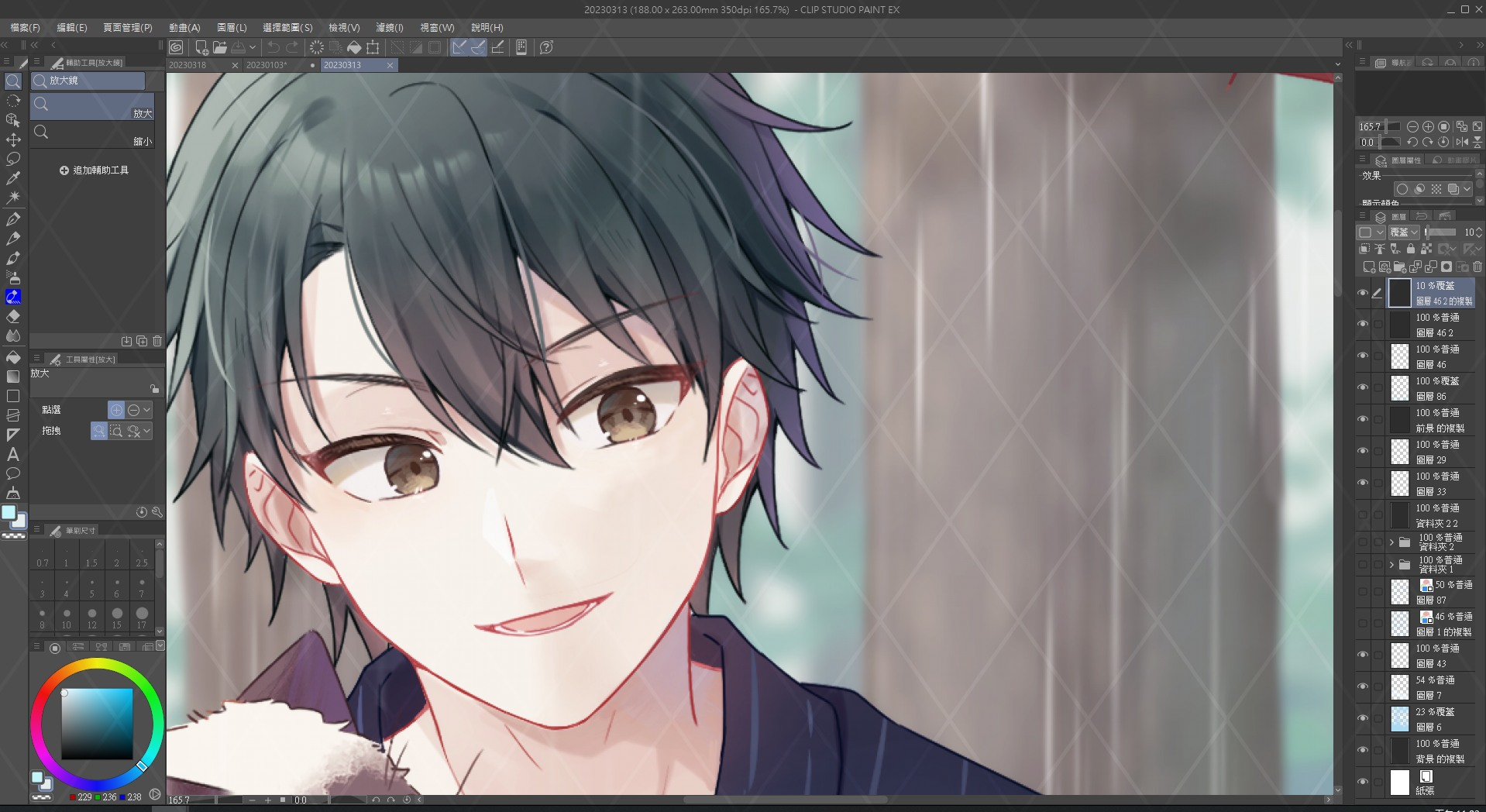This screenshot has height=812, width=1486.
Task: Click the rotate left icon in Navigator
Action: [1412, 142]
